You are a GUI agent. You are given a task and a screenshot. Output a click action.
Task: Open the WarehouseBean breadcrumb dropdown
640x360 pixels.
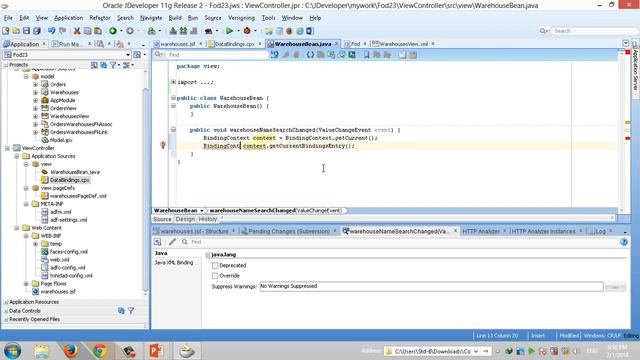(202, 211)
